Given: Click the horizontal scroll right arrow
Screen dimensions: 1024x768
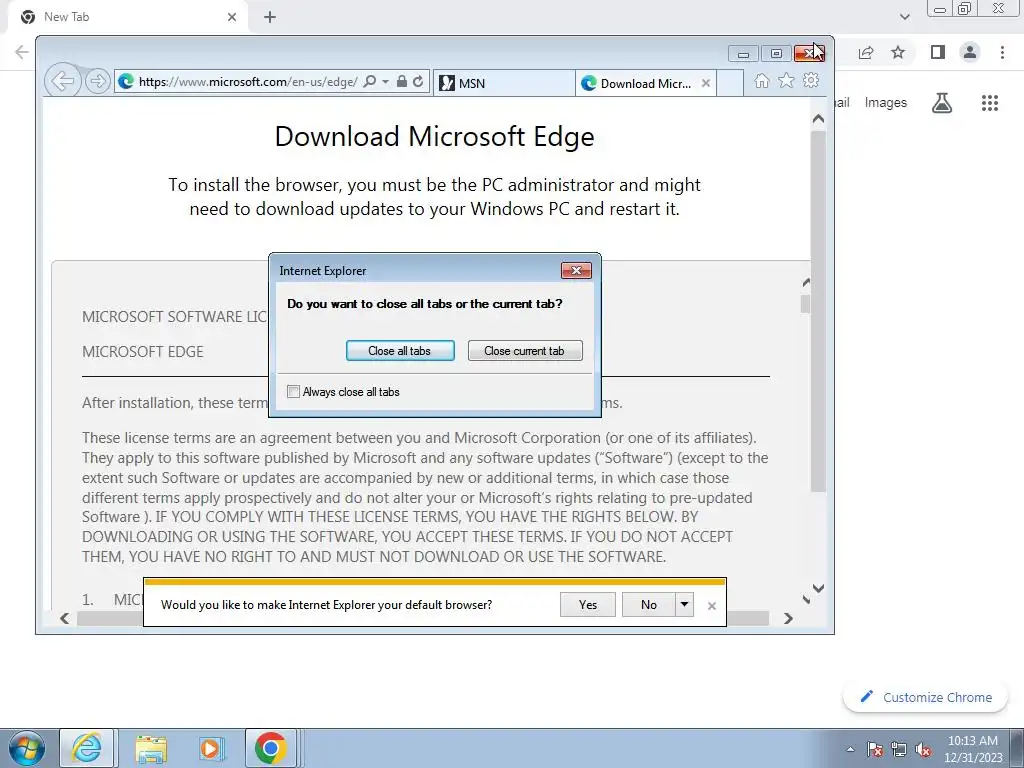Looking at the screenshot, I should 788,618.
